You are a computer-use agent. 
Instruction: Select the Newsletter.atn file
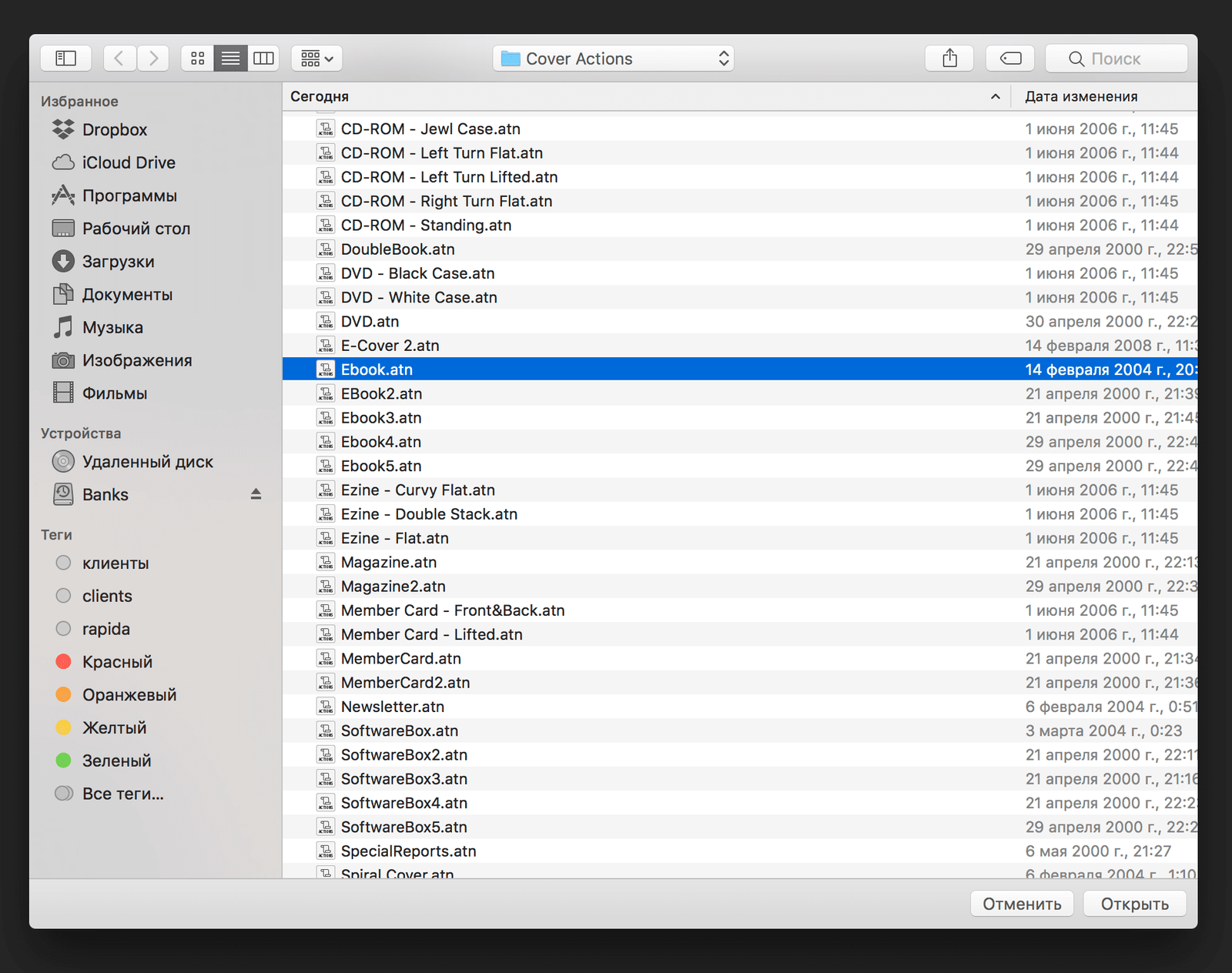[x=392, y=707]
